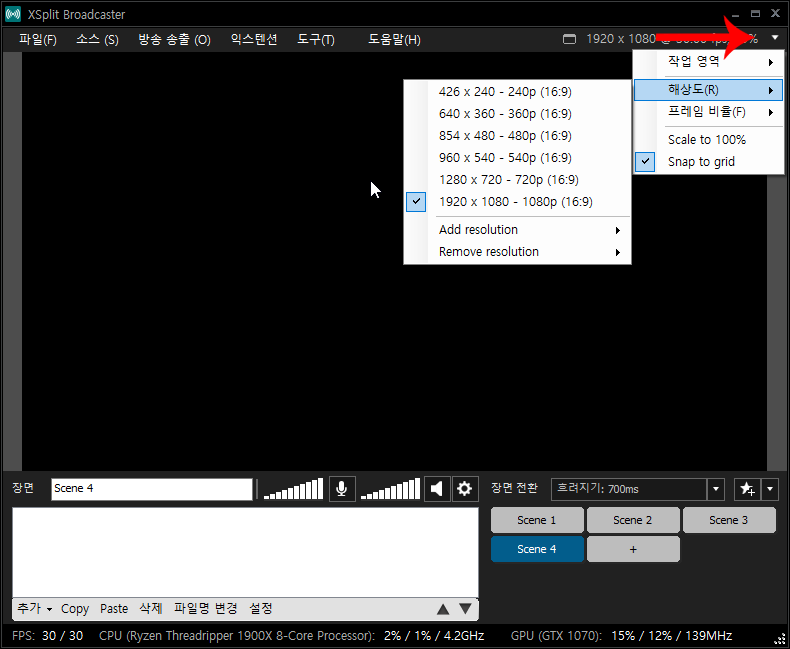
Task: Mute the speaker volume icon
Action: coord(437,488)
